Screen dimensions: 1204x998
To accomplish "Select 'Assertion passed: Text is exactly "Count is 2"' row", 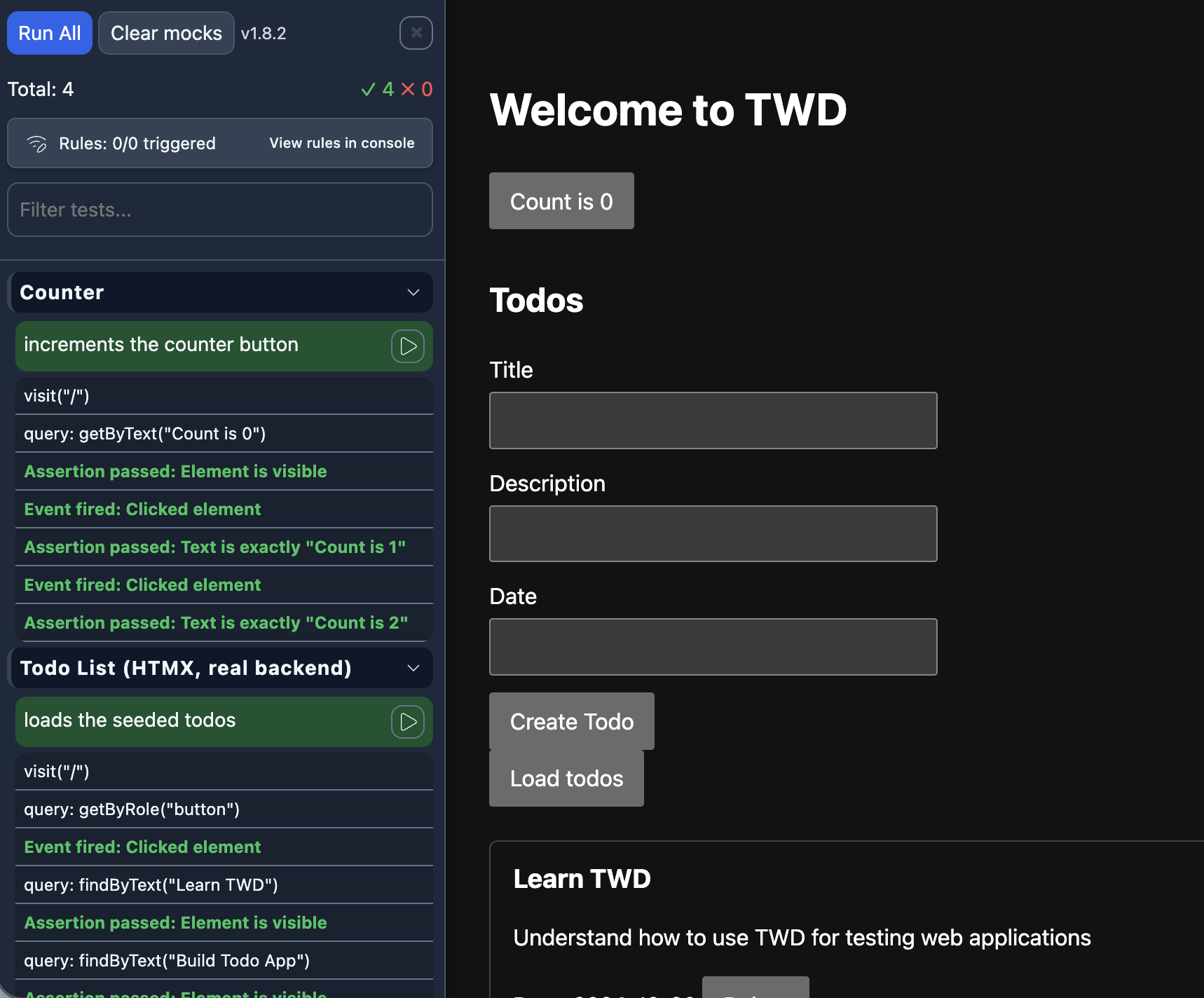I will pos(224,623).
